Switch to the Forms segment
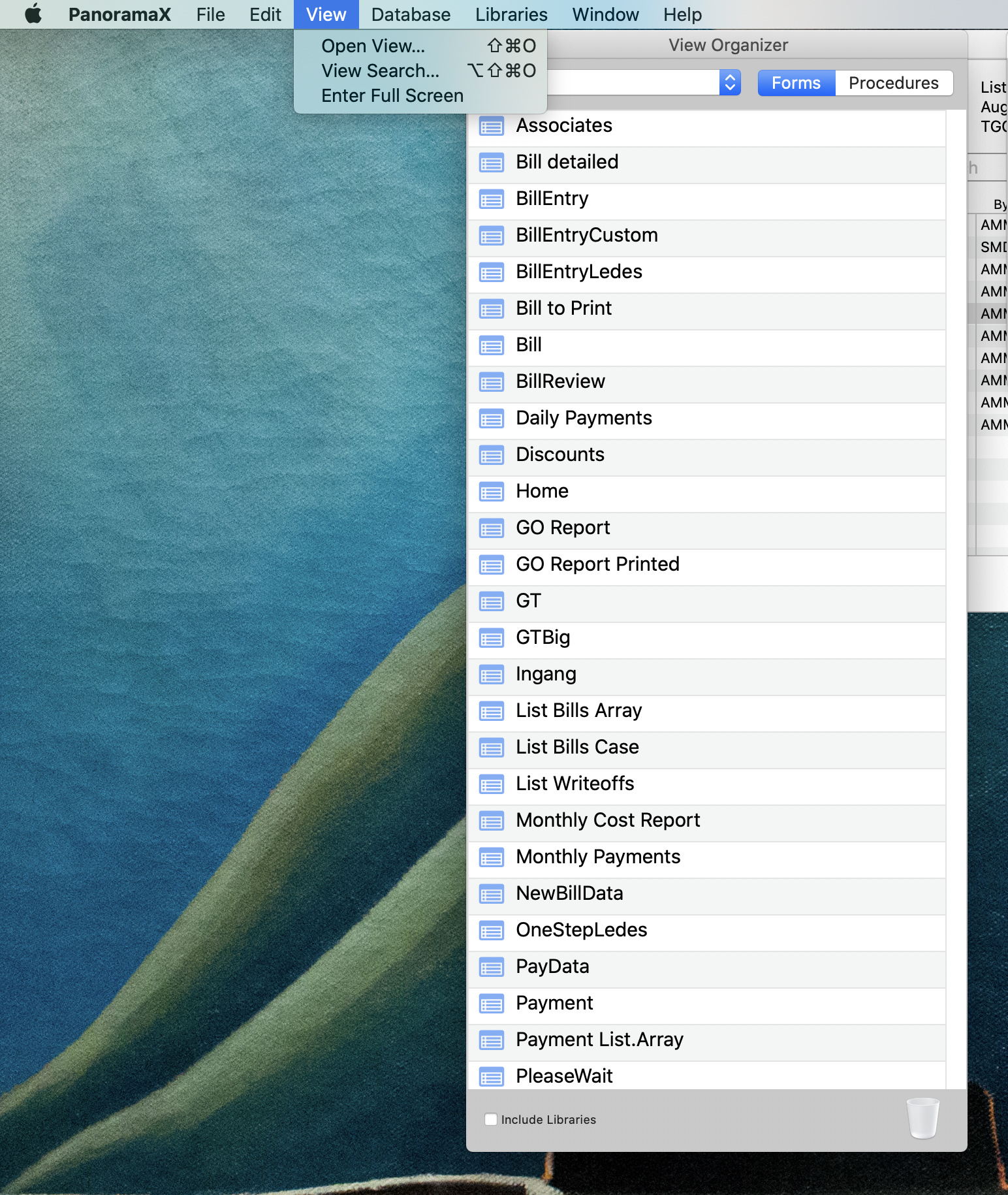Image resolution: width=1008 pixels, height=1195 pixels. tap(795, 83)
